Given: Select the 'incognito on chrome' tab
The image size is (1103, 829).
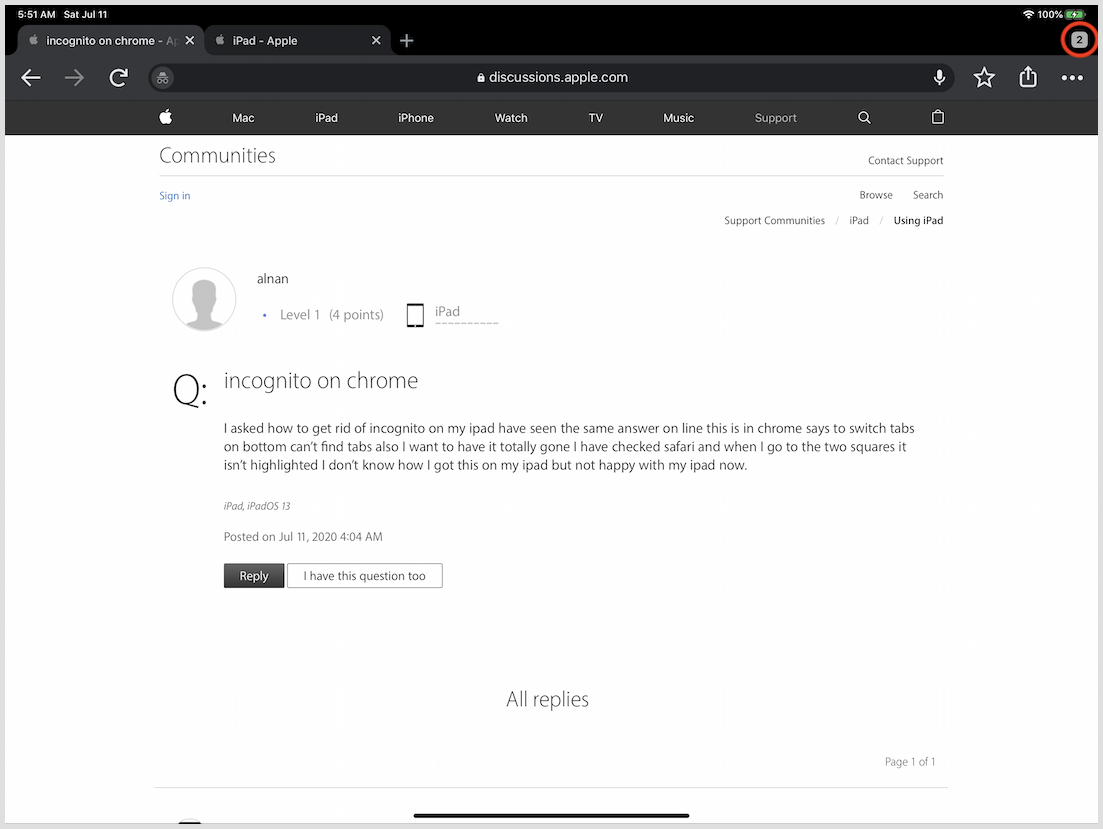Looking at the screenshot, I should (x=110, y=41).
